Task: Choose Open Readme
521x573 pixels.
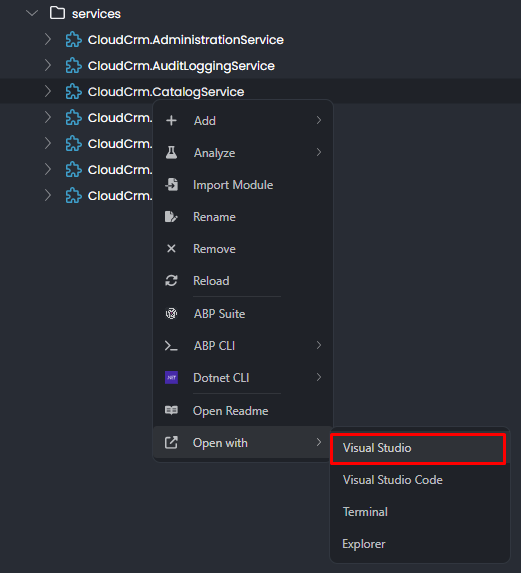Action: (243, 411)
